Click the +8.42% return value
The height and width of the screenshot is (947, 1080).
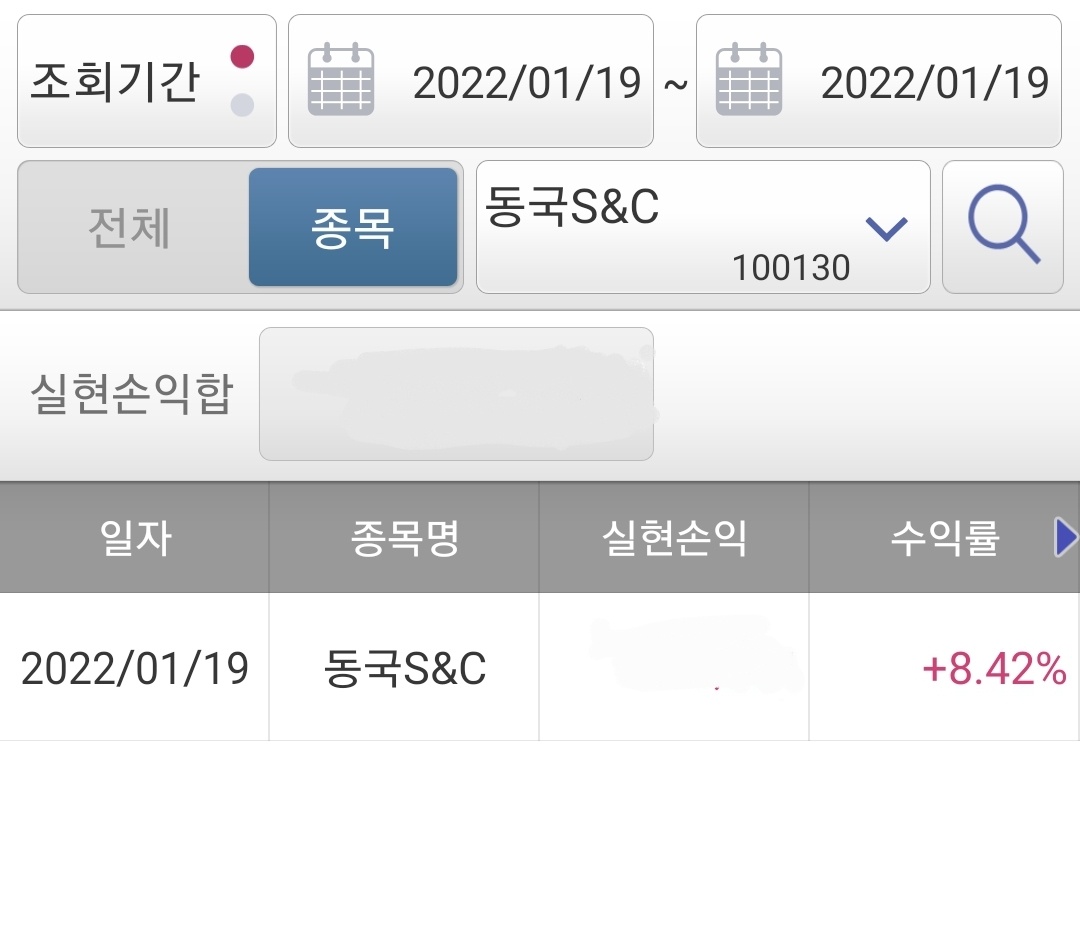pos(994,668)
